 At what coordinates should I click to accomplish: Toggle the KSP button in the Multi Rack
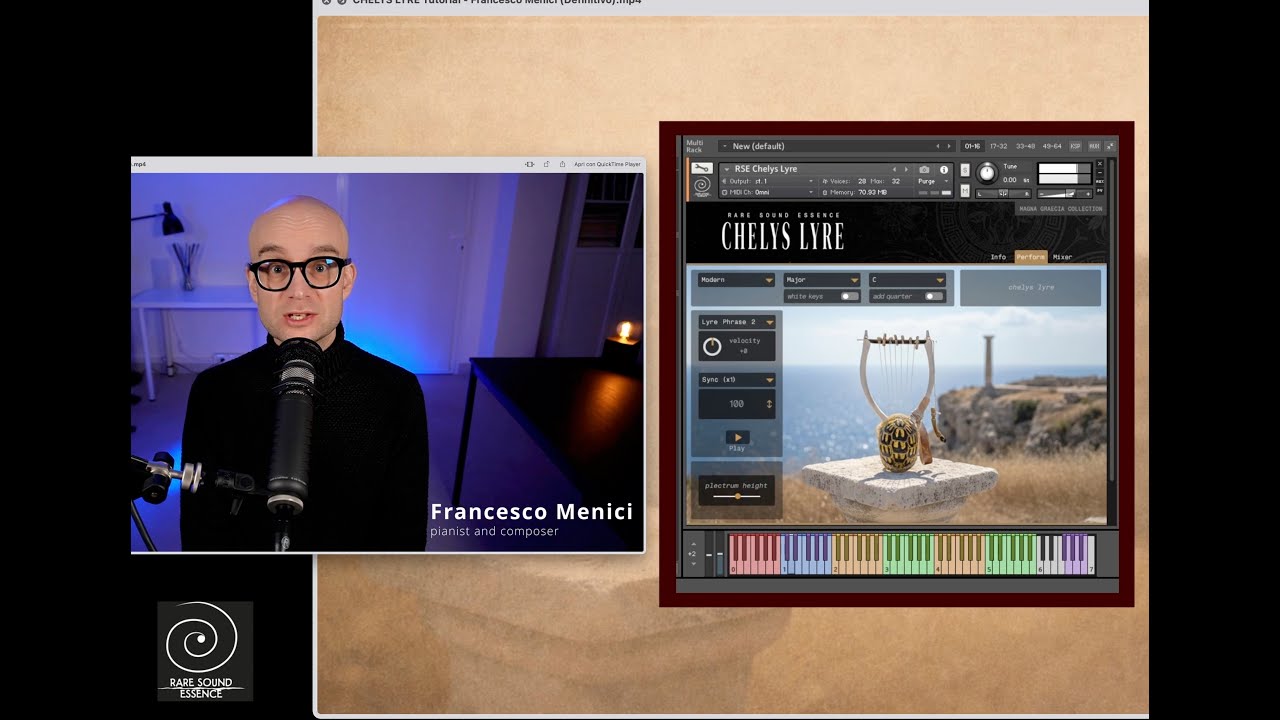(x=1075, y=146)
